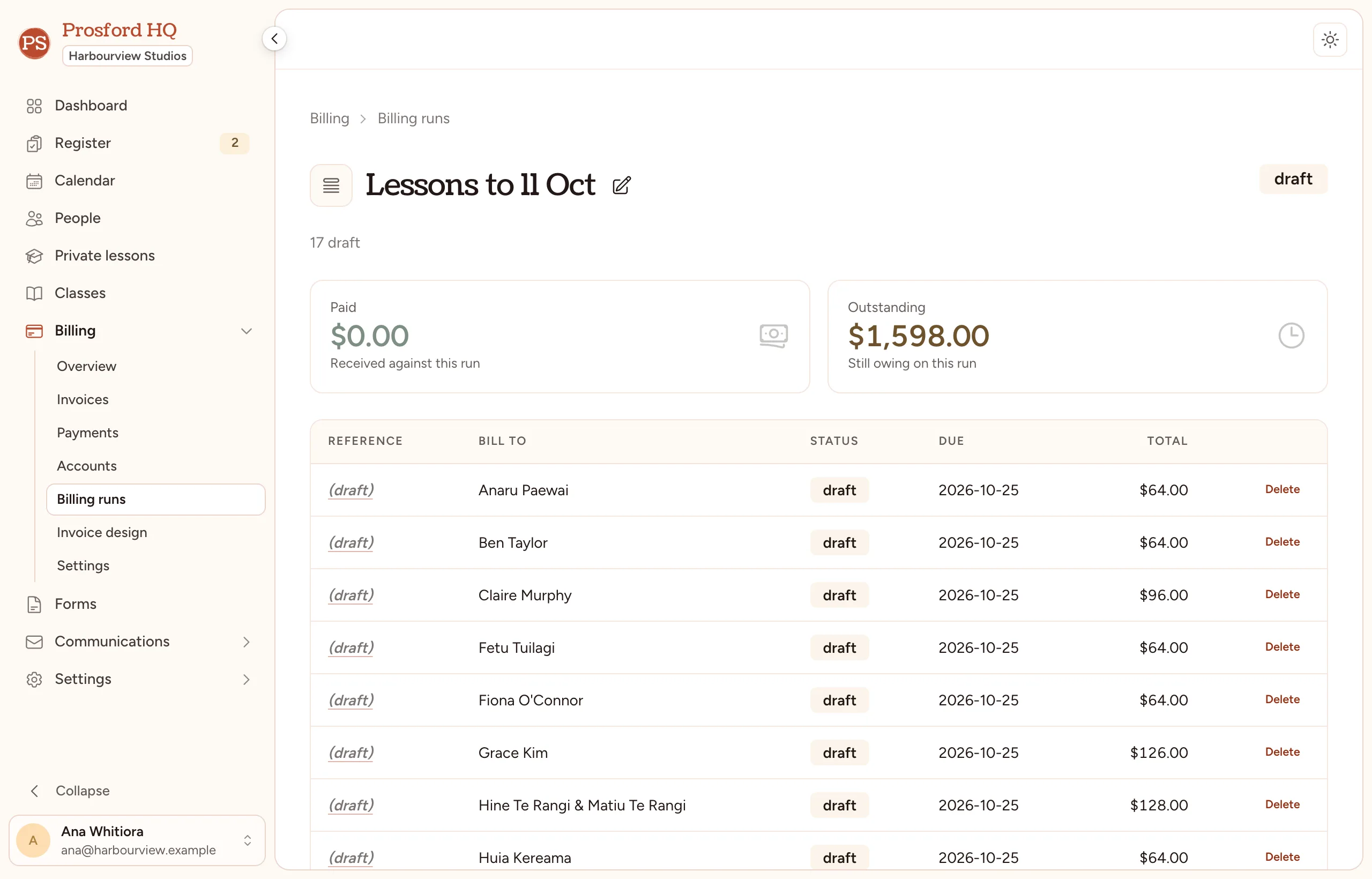Viewport: 1372px width, 879px height.
Task: Click the People icon in sidebar
Action: (x=34, y=219)
